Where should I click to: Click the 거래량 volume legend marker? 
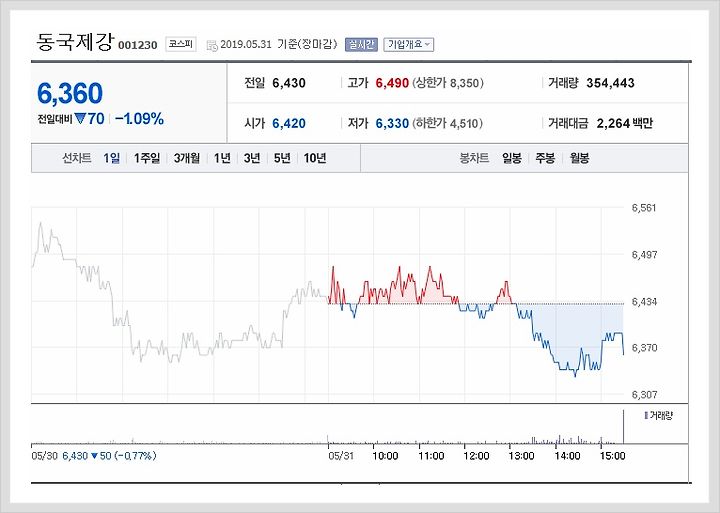tap(646, 416)
